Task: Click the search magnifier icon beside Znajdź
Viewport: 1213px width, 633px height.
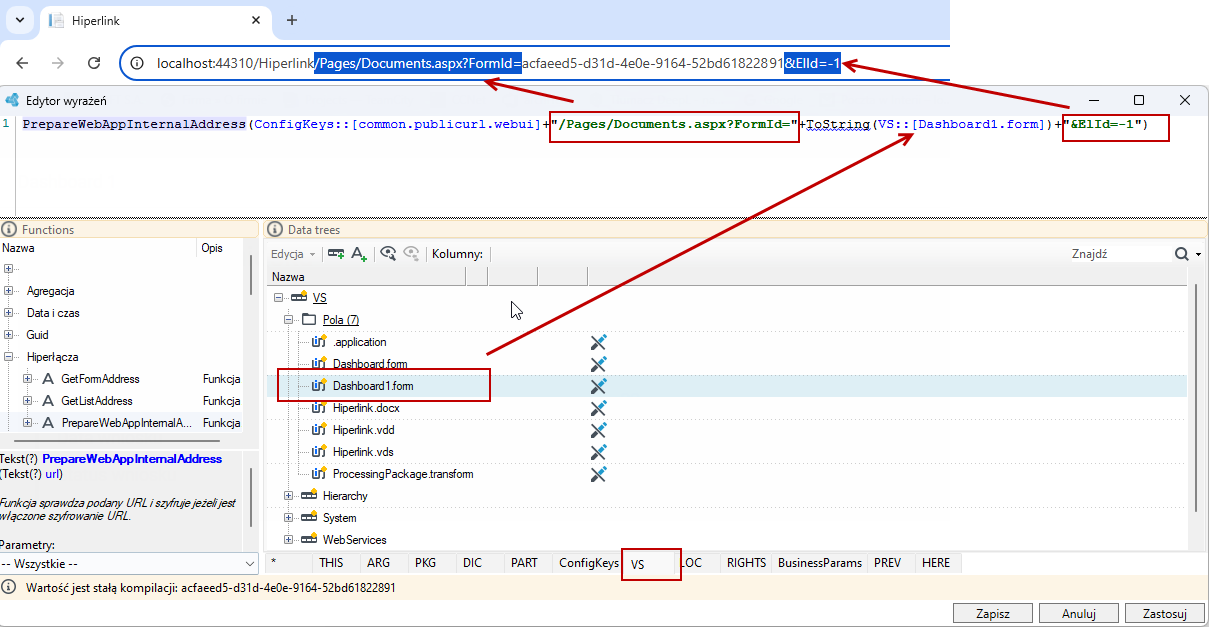Action: [1182, 254]
